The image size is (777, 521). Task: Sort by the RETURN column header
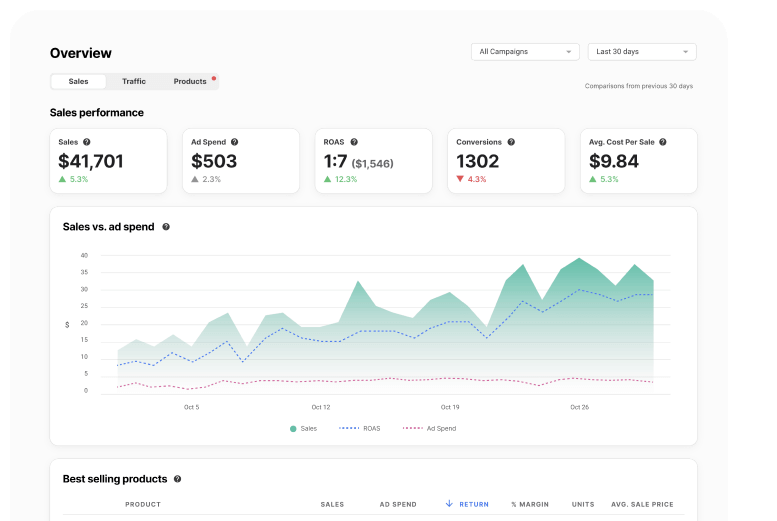click(474, 504)
